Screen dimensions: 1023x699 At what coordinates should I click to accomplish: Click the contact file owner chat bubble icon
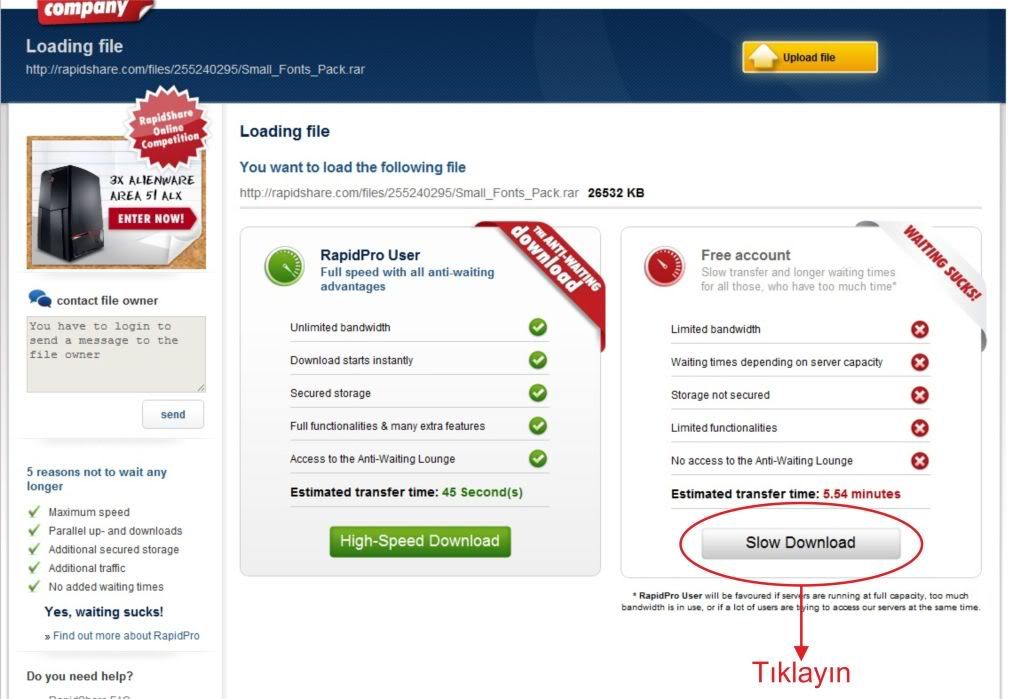[40, 299]
